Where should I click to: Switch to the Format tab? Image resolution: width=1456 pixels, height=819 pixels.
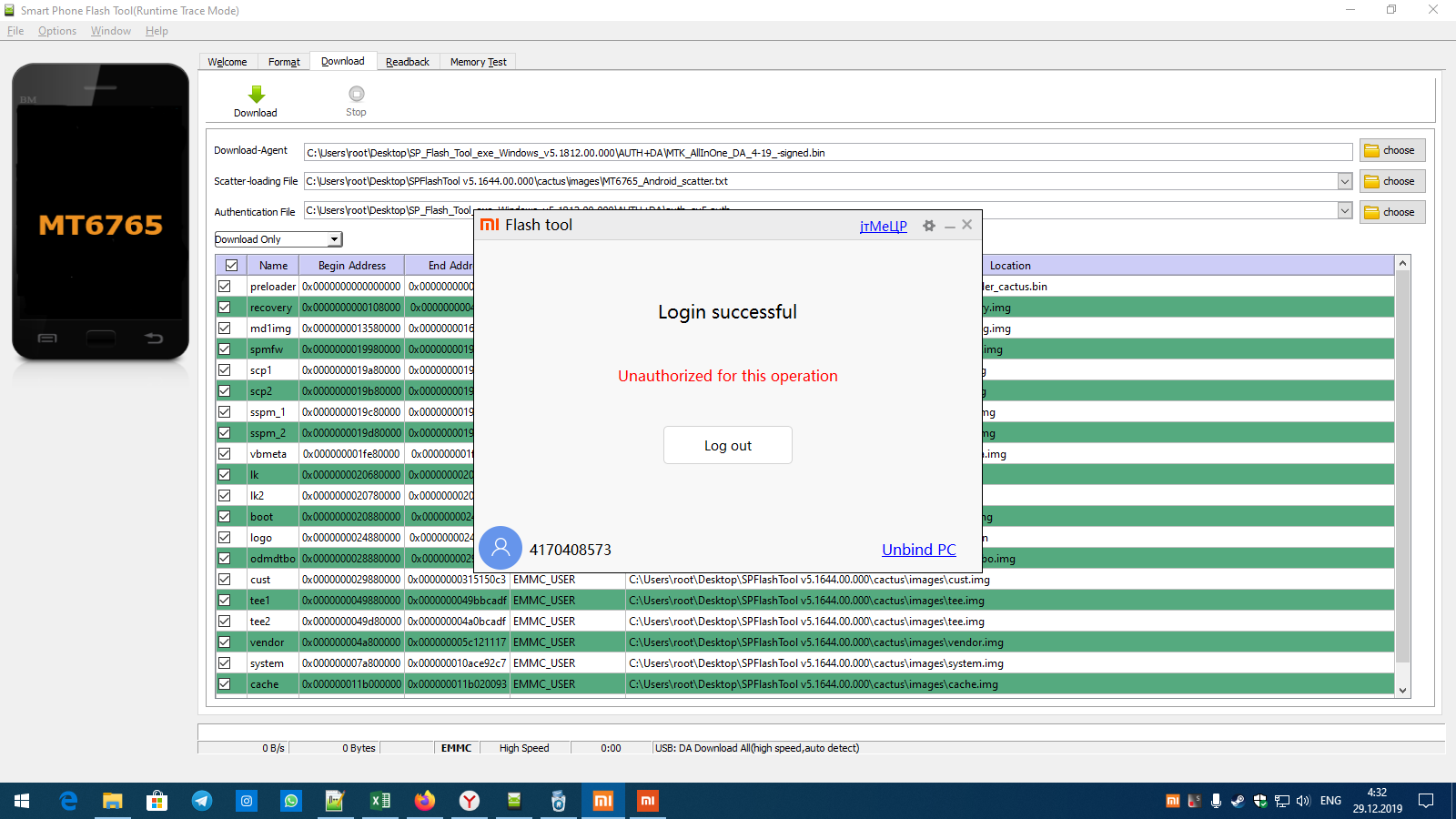(x=284, y=62)
